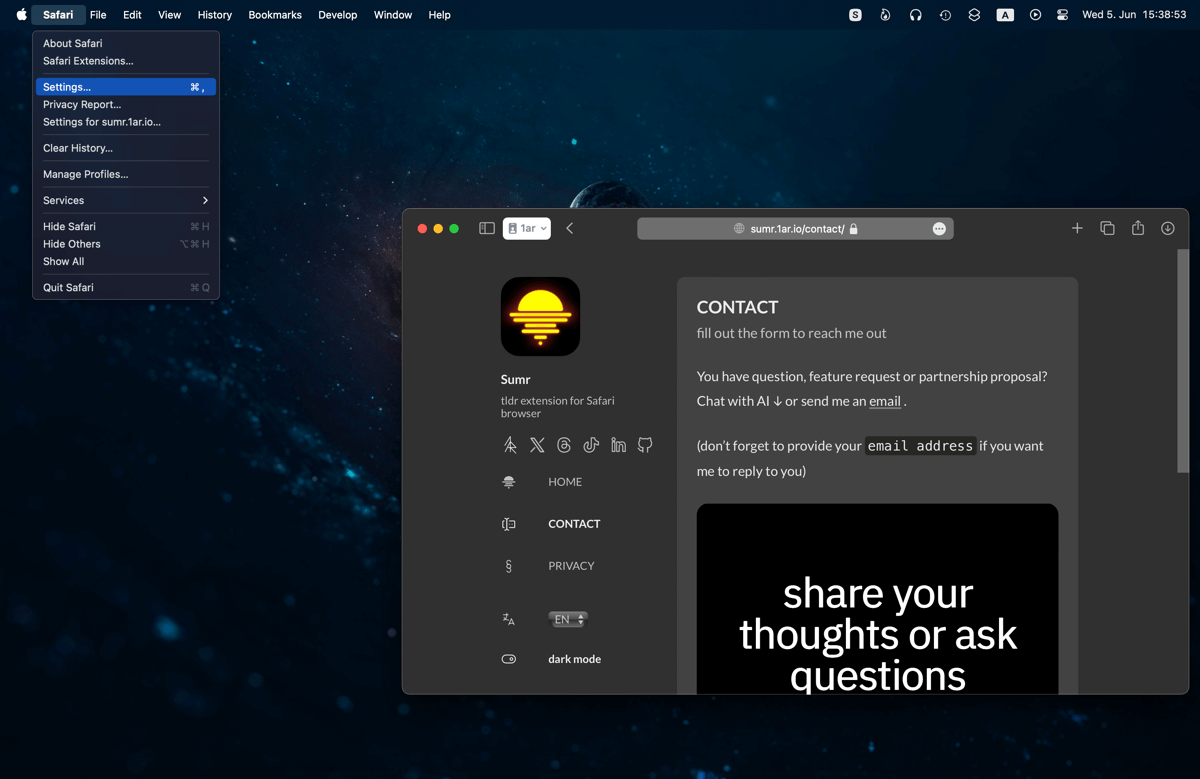
Task: Go back with Safari's back arrow
Action: pyautogui.click(x=570, y=228)
